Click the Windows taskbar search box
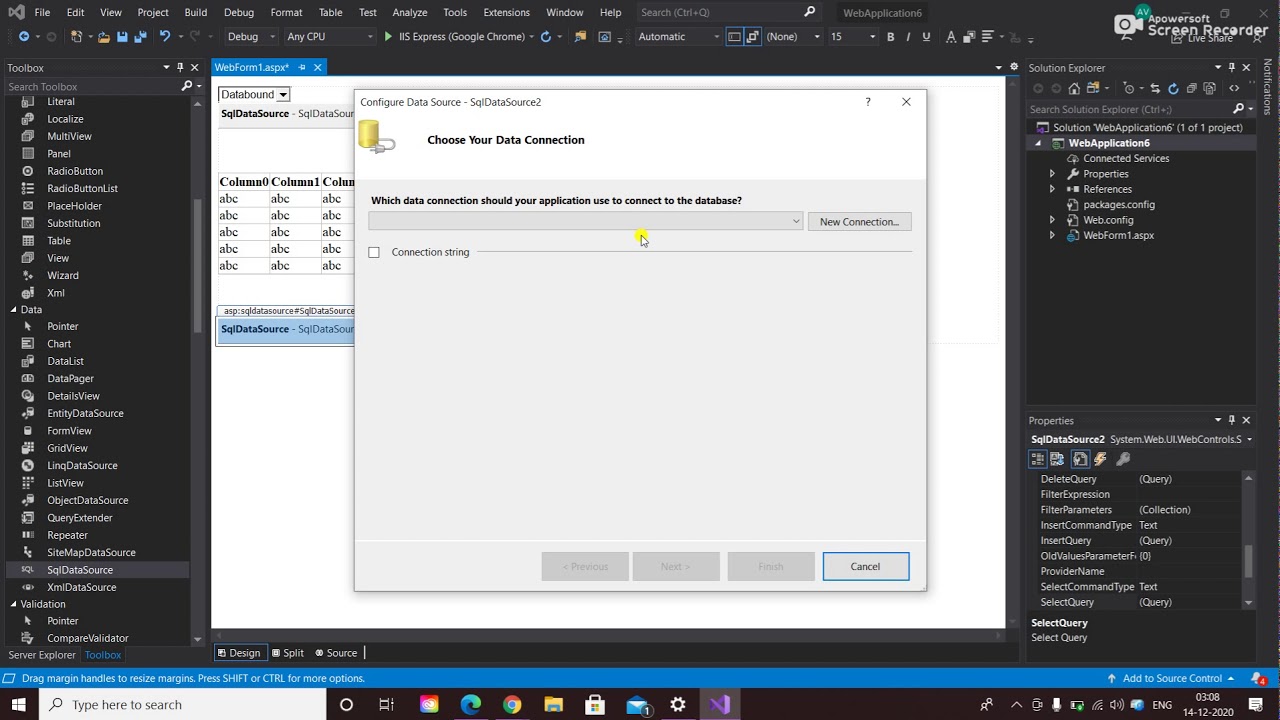Screen dimensions: 1280x720 (x=183, y=705)
